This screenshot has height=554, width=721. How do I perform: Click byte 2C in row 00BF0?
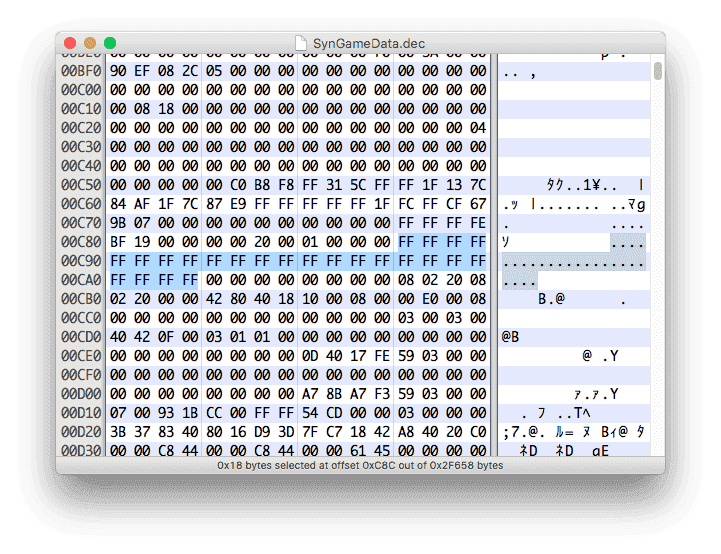(190, 71)
